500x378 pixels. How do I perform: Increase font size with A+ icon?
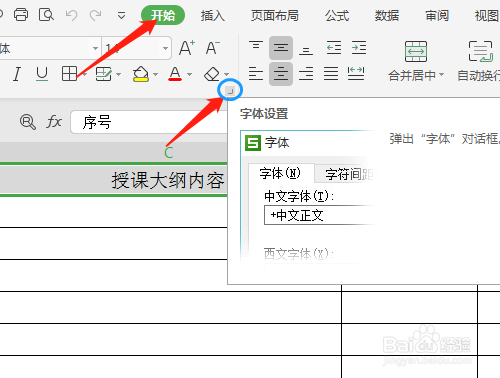[187, 48]
